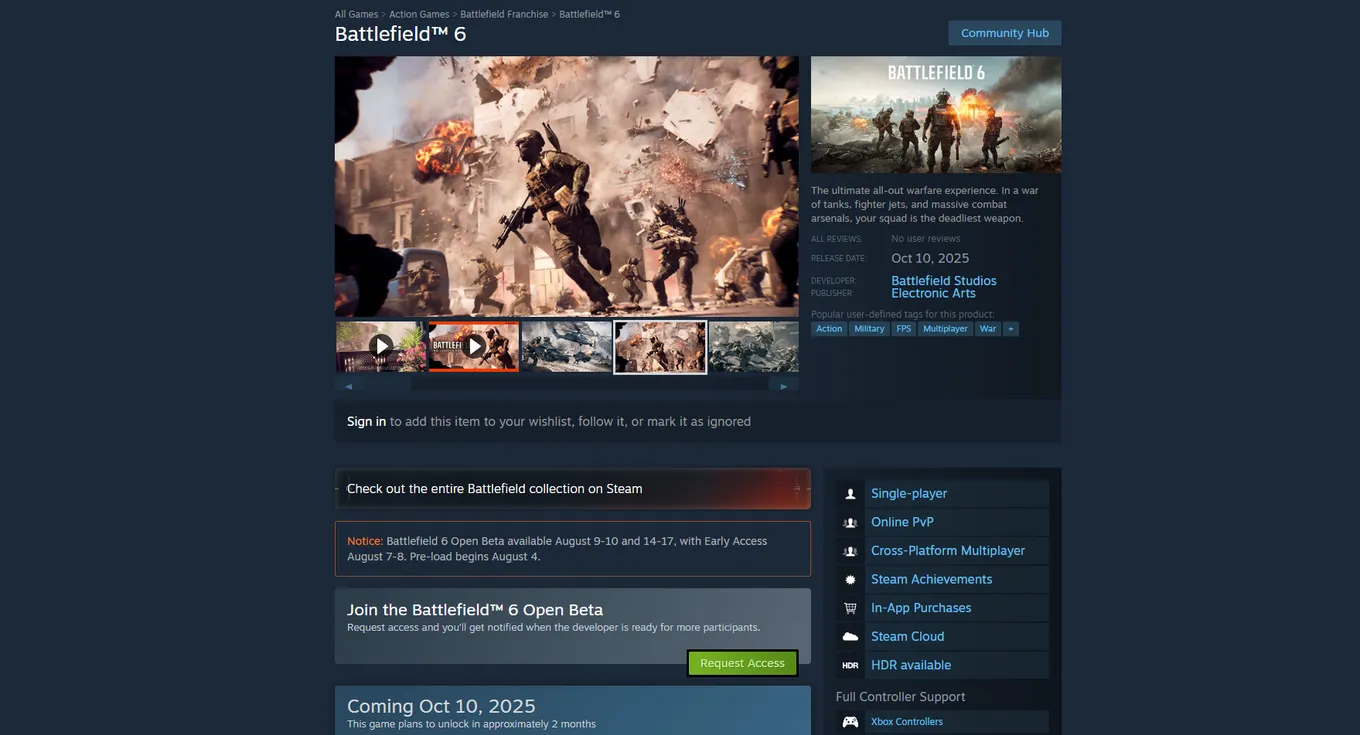
Task: Click the Join the Battlefield 6 Open Beta heading
Action: (475, 610)
